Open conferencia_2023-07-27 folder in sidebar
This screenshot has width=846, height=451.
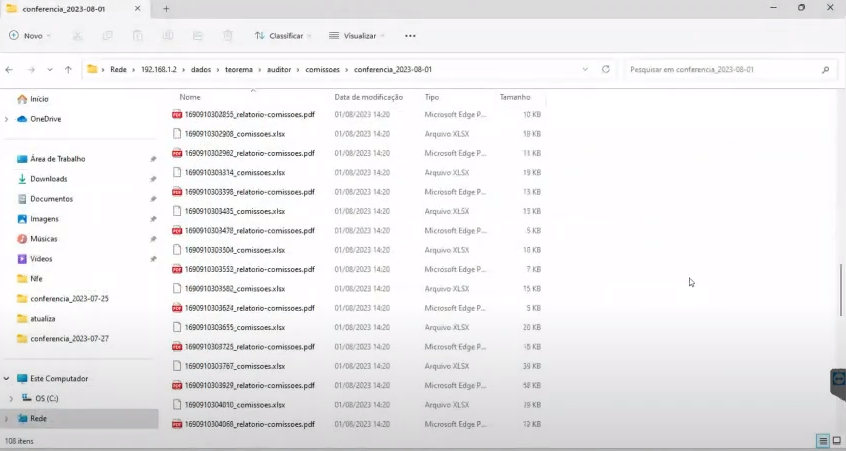click(x=69, y=339)
